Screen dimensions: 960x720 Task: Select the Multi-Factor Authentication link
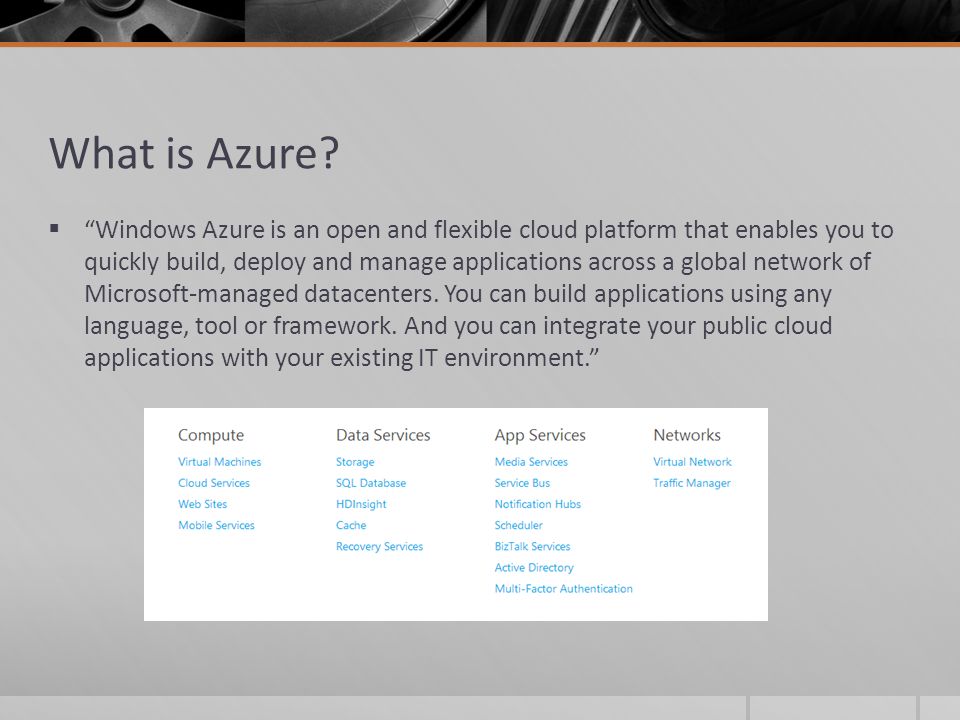(564, 588)
